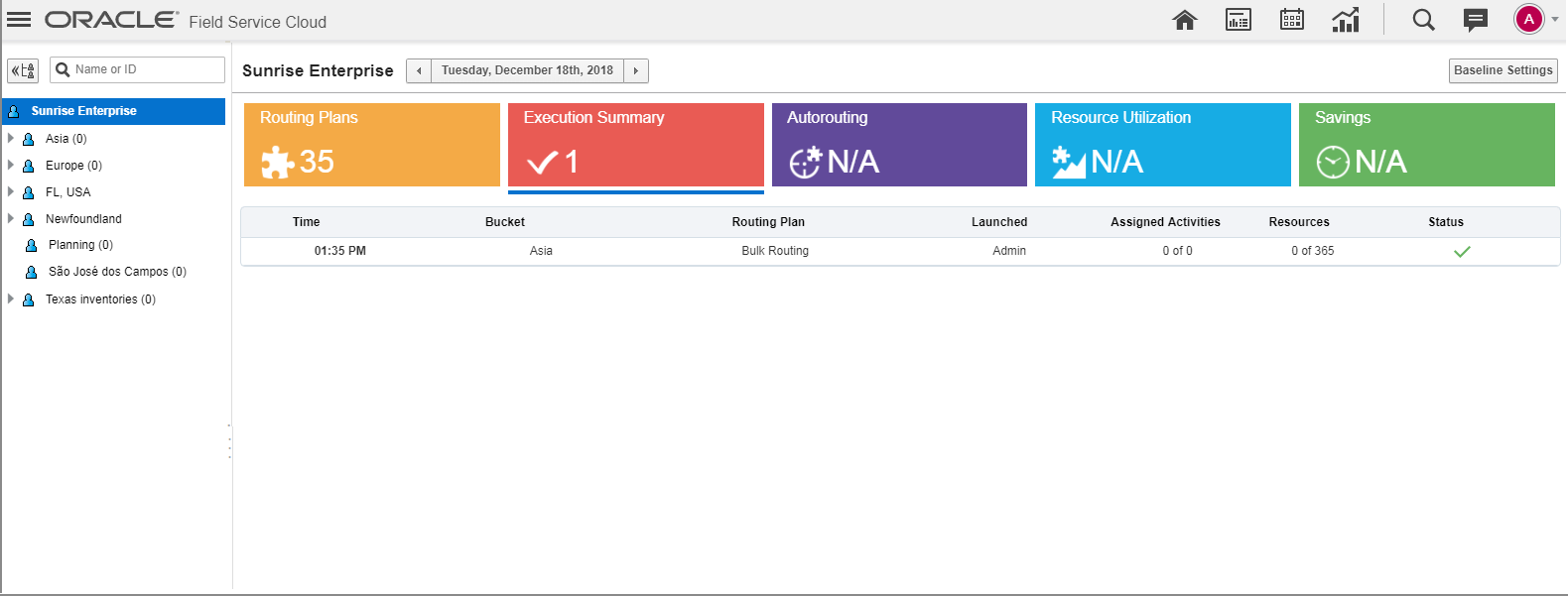The image size is (1568, 596).
Task: Select Europe (0) bucket
Action: [x=73, y=166]
